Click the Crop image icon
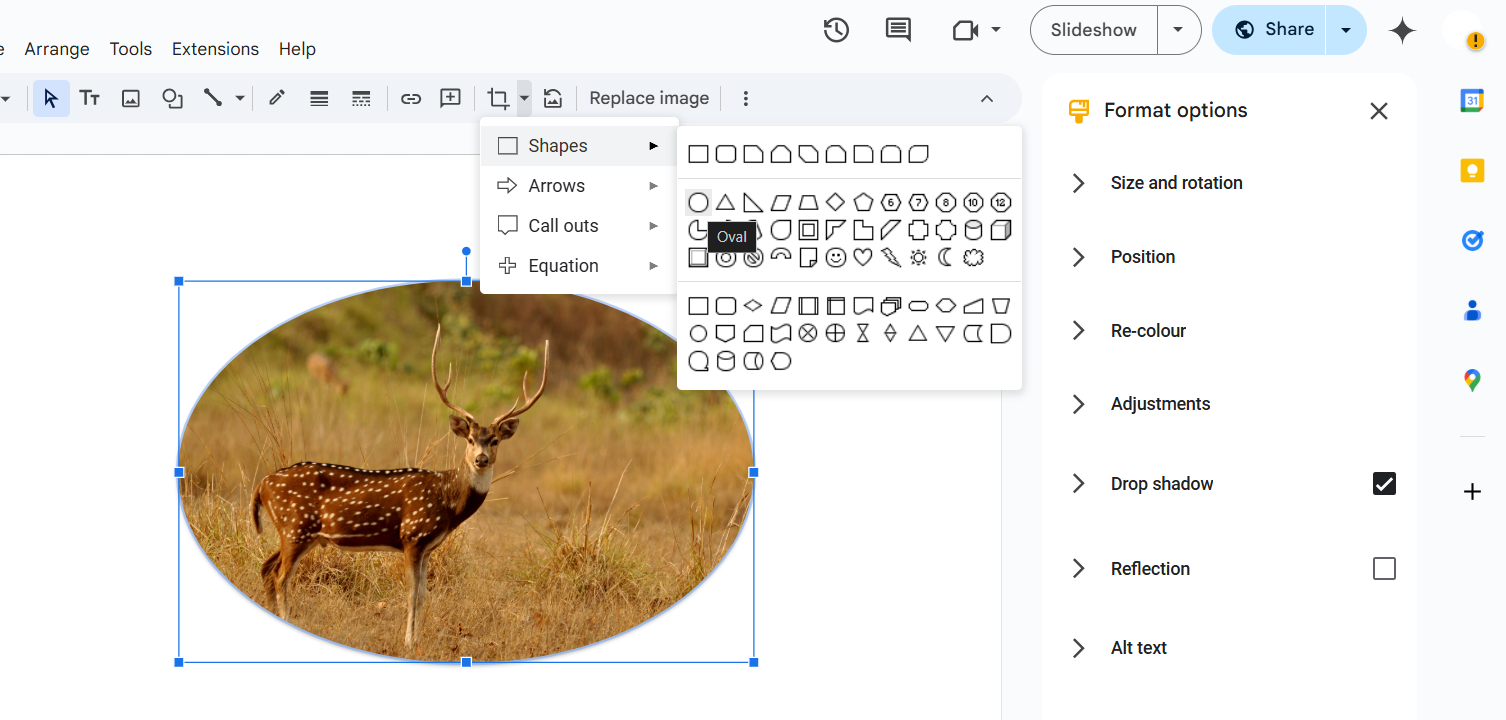Viewport: 1506px width, 720px height. tap(497, 98)
